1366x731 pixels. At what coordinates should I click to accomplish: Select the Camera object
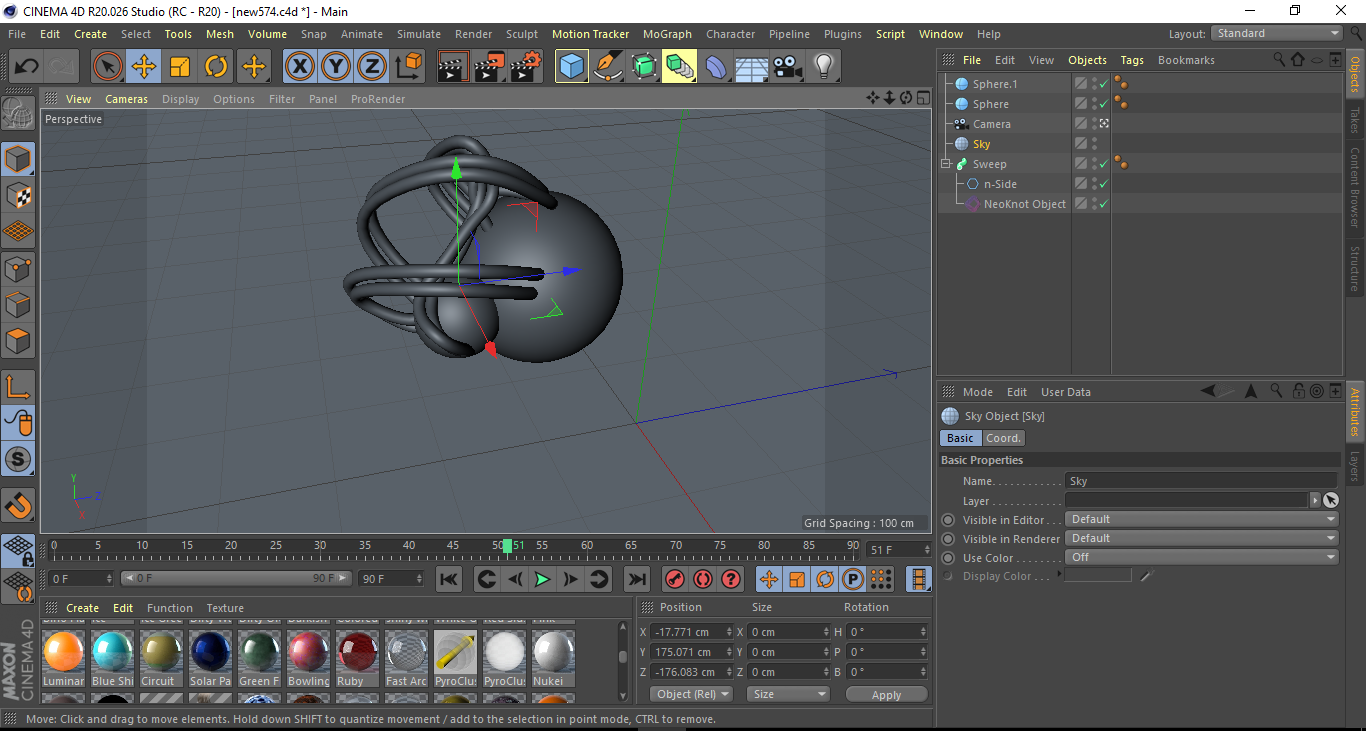click(992, 124)
